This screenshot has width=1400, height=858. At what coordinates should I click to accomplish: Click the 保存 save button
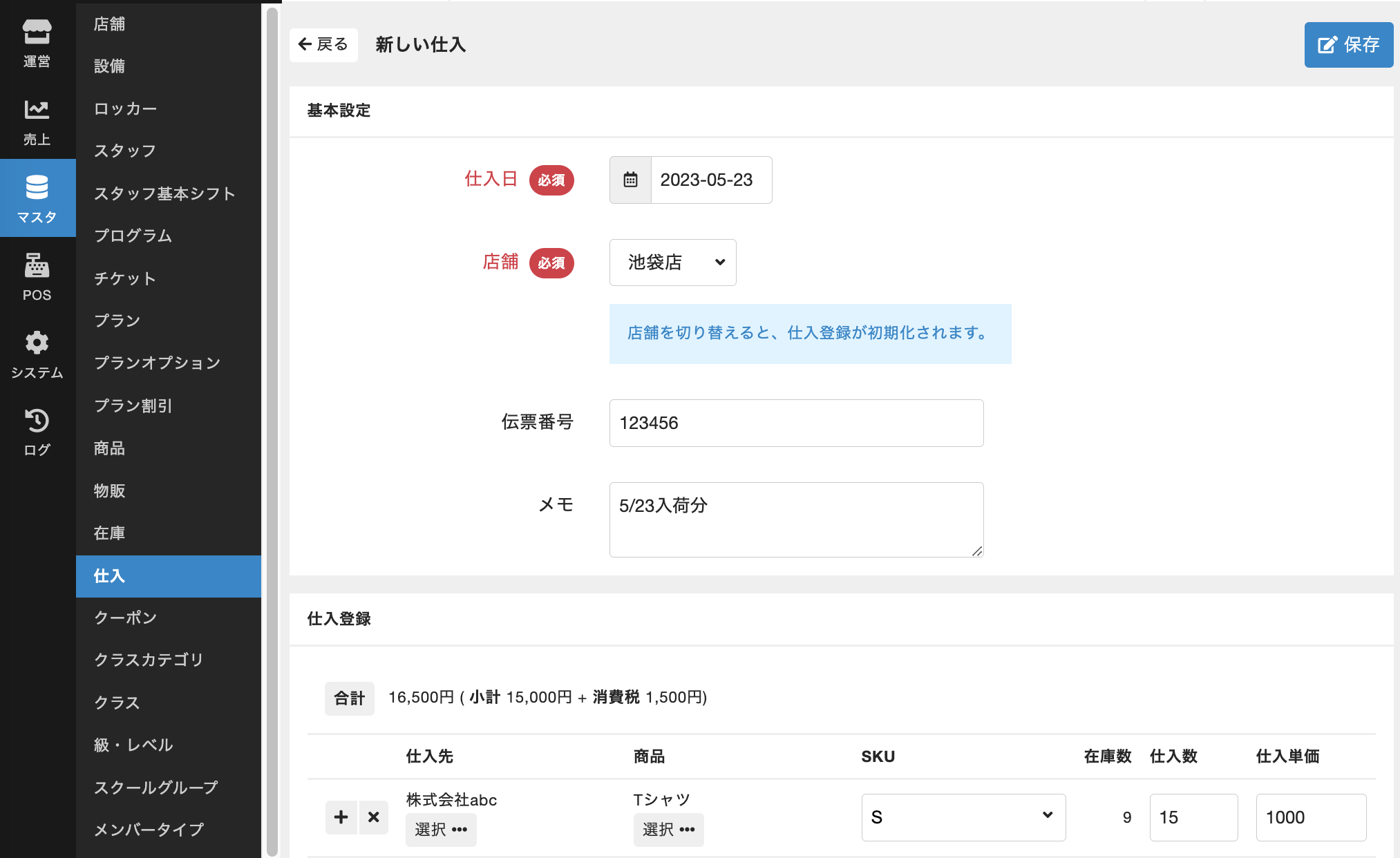click(1348, 45)
